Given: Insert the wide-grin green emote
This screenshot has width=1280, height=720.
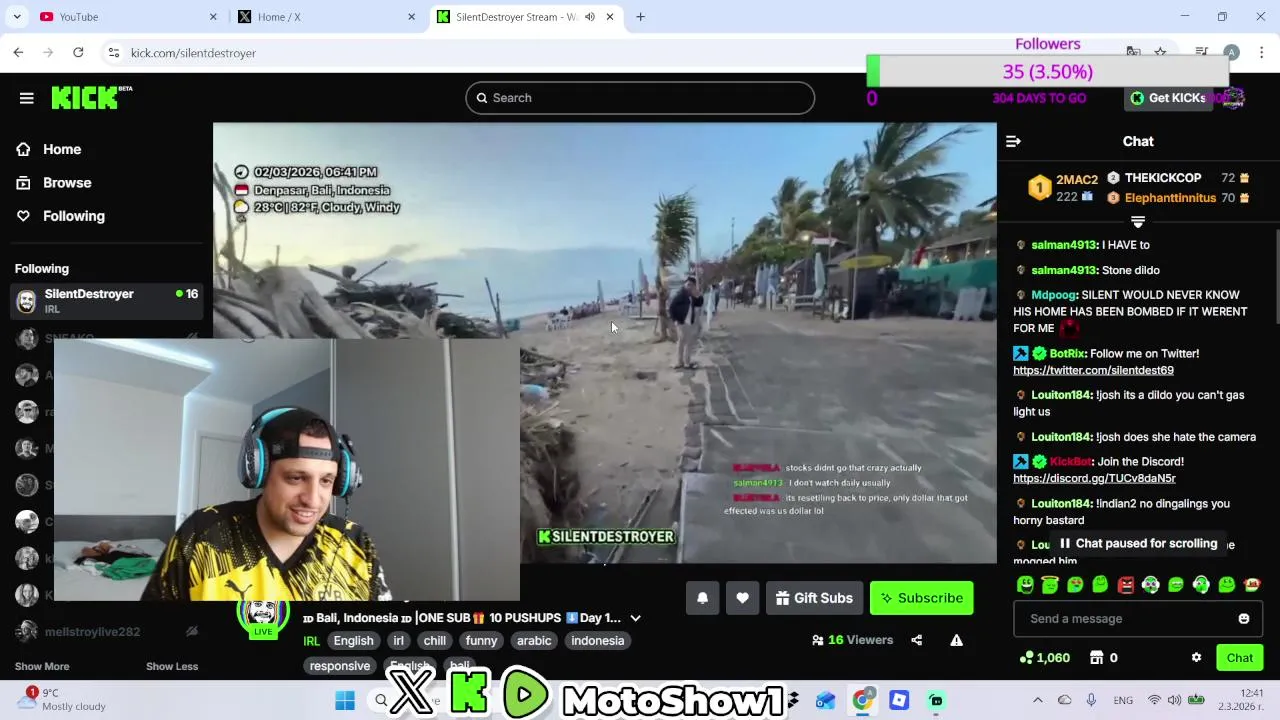Looking at the screenshot, I should [x=1176, y=585].
